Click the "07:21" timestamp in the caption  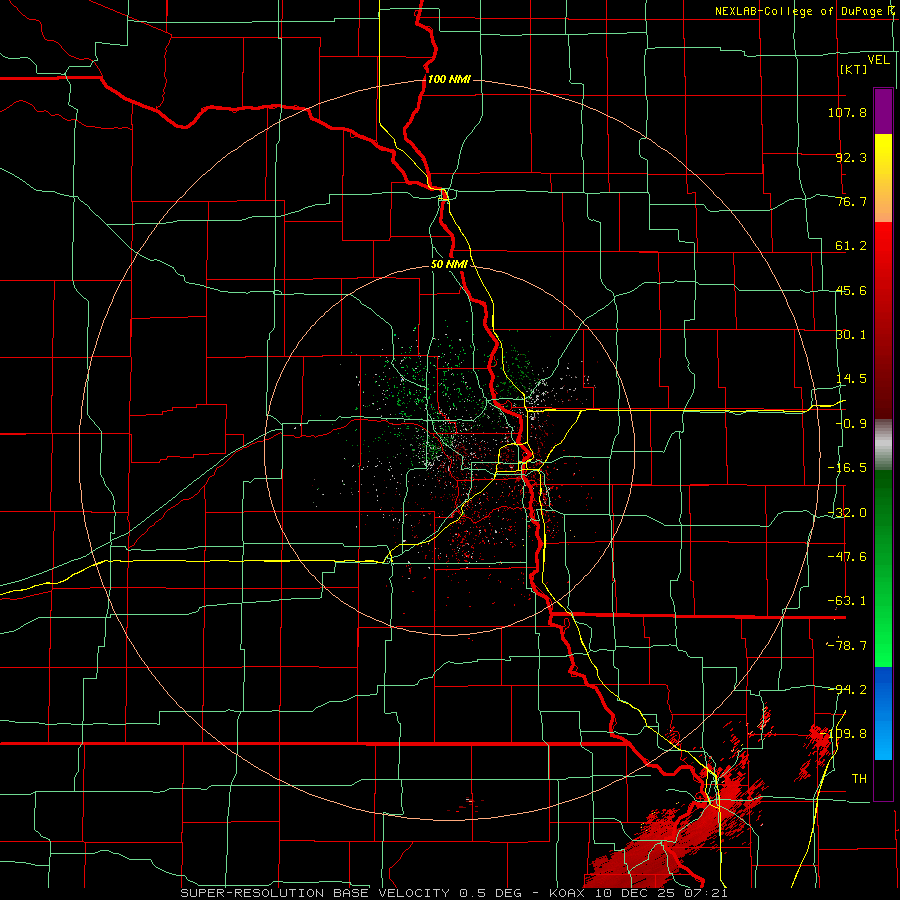click(x=706, y=893)
